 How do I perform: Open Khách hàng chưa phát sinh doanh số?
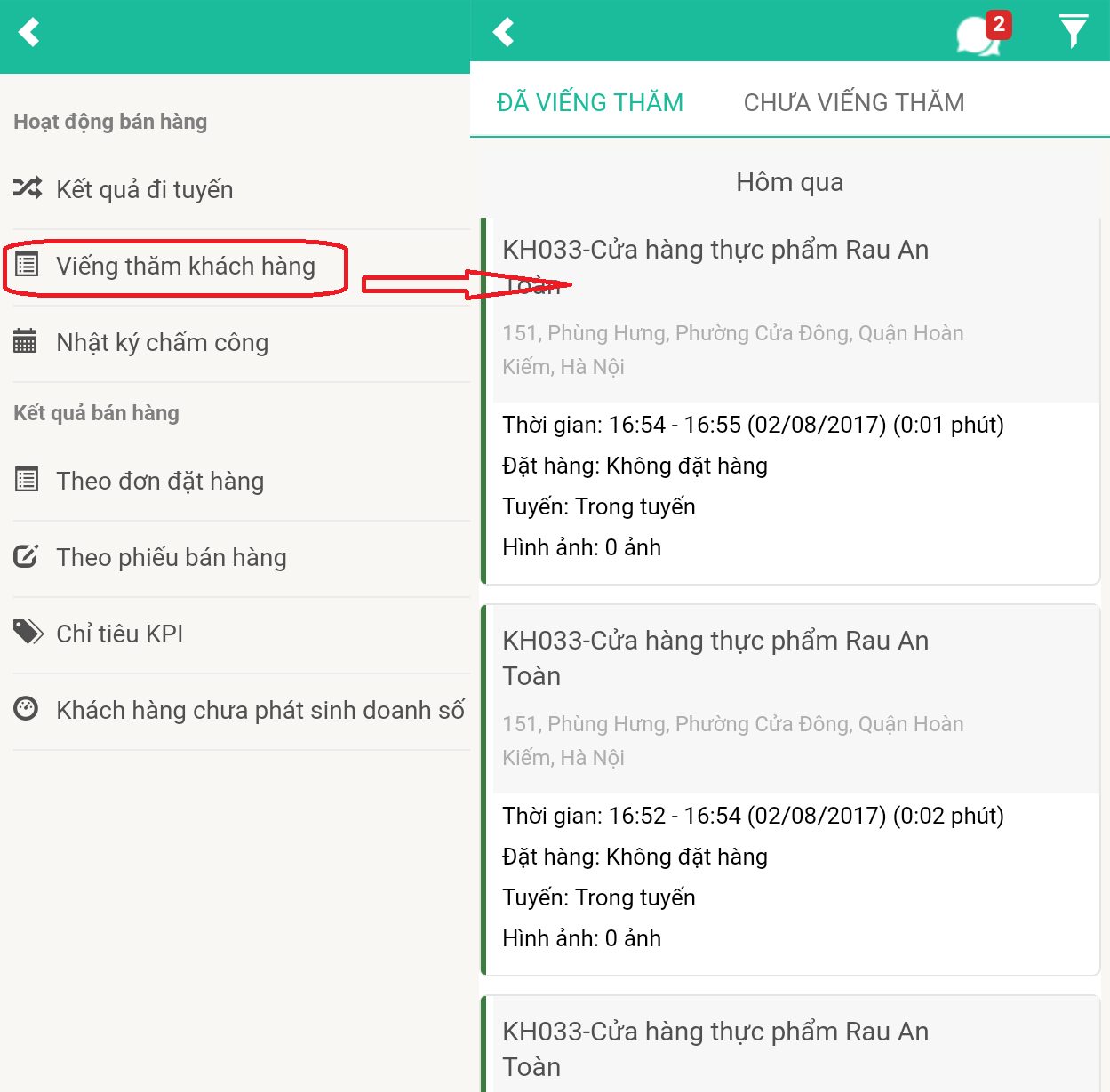242,710
